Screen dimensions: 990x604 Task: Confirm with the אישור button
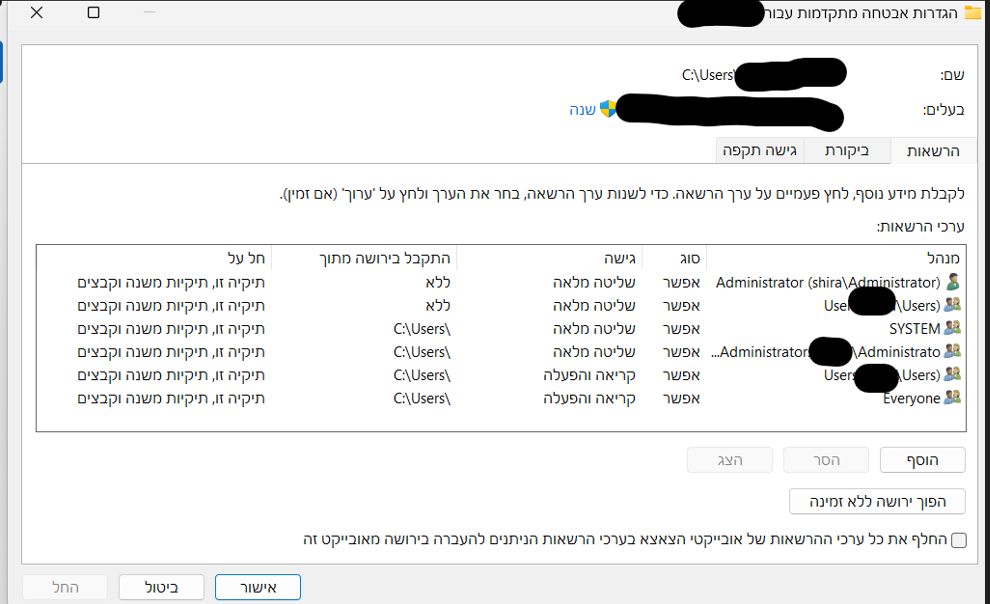click(258, 588)
